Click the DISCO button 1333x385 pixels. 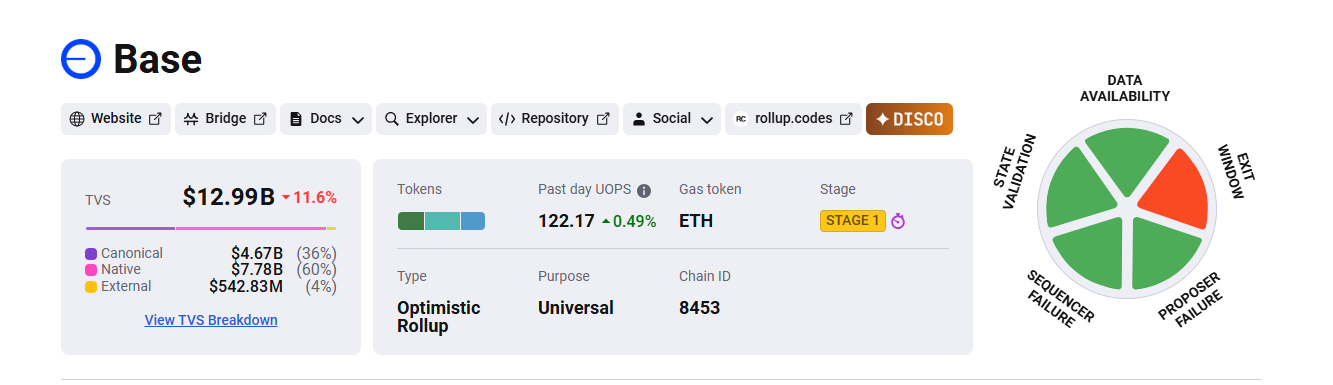(x=909, y=119)
